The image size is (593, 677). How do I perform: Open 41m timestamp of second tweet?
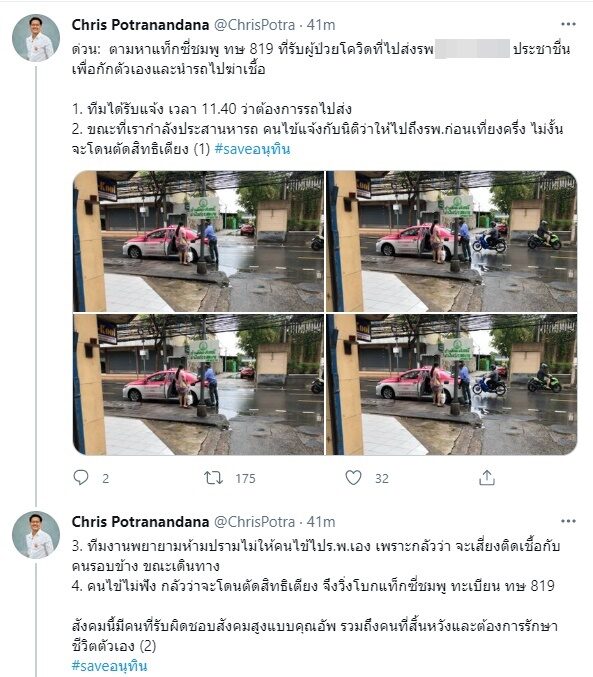click(321, 522)
